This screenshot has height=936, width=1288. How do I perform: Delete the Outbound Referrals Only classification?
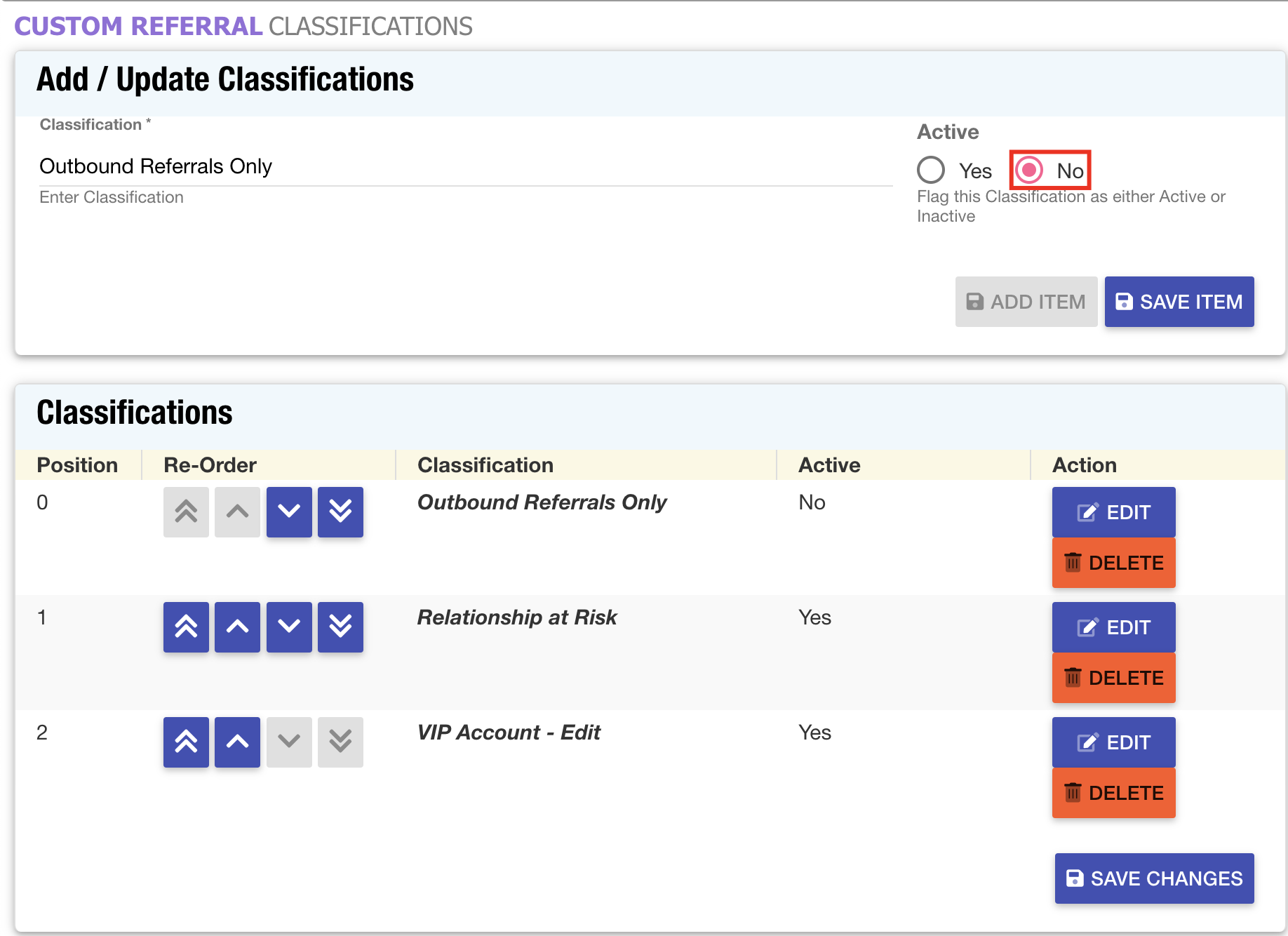click(1113, 563)
